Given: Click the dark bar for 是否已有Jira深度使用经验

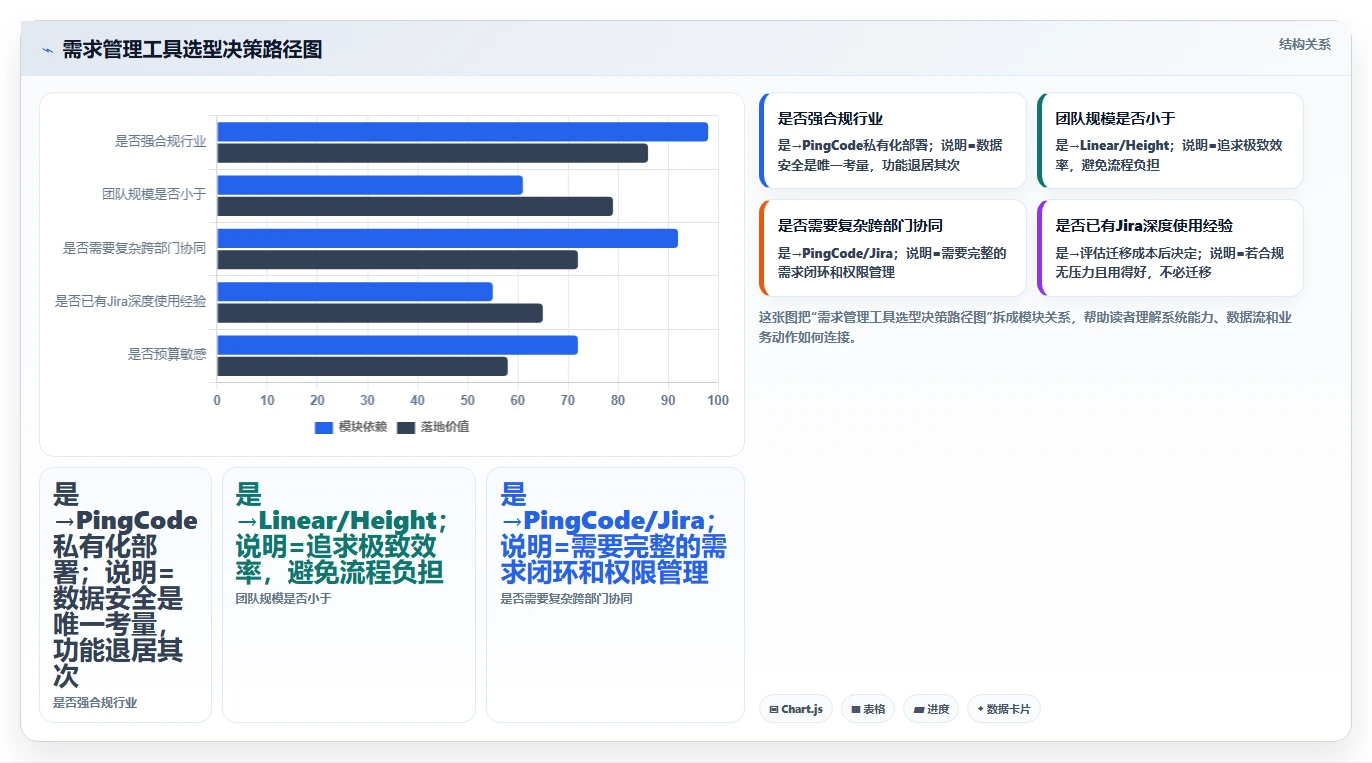Looking at the screenshot, I should pos(380,313).
